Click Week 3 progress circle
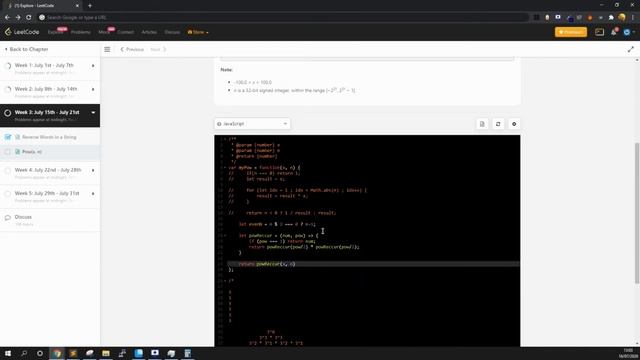This screenshot has height=360, width=640. click(8, 113)
